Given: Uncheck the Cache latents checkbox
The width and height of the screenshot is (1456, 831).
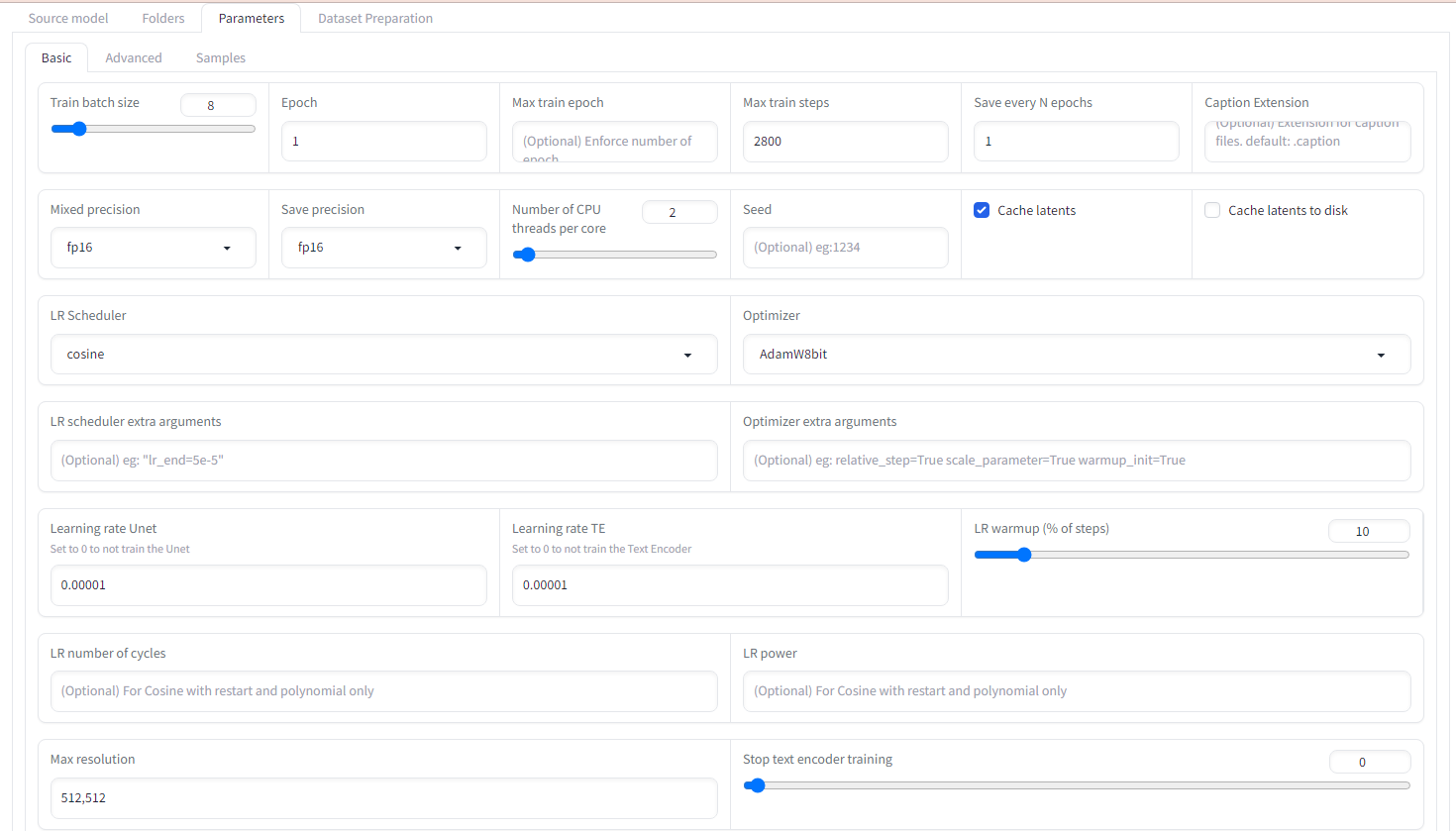Looking at the screenshot, I should [982, 210].
